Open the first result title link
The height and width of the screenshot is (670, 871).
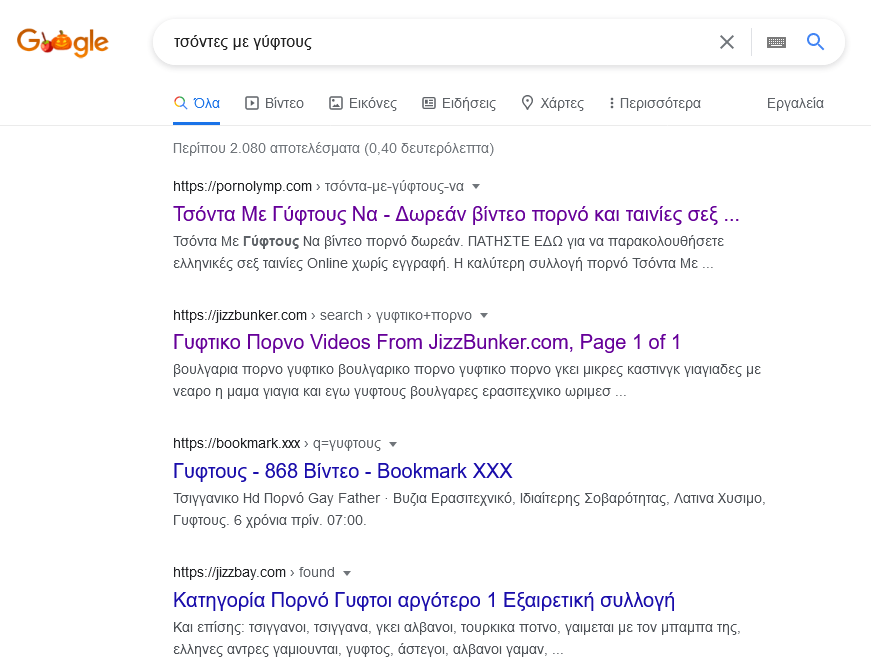click(456, 214)
